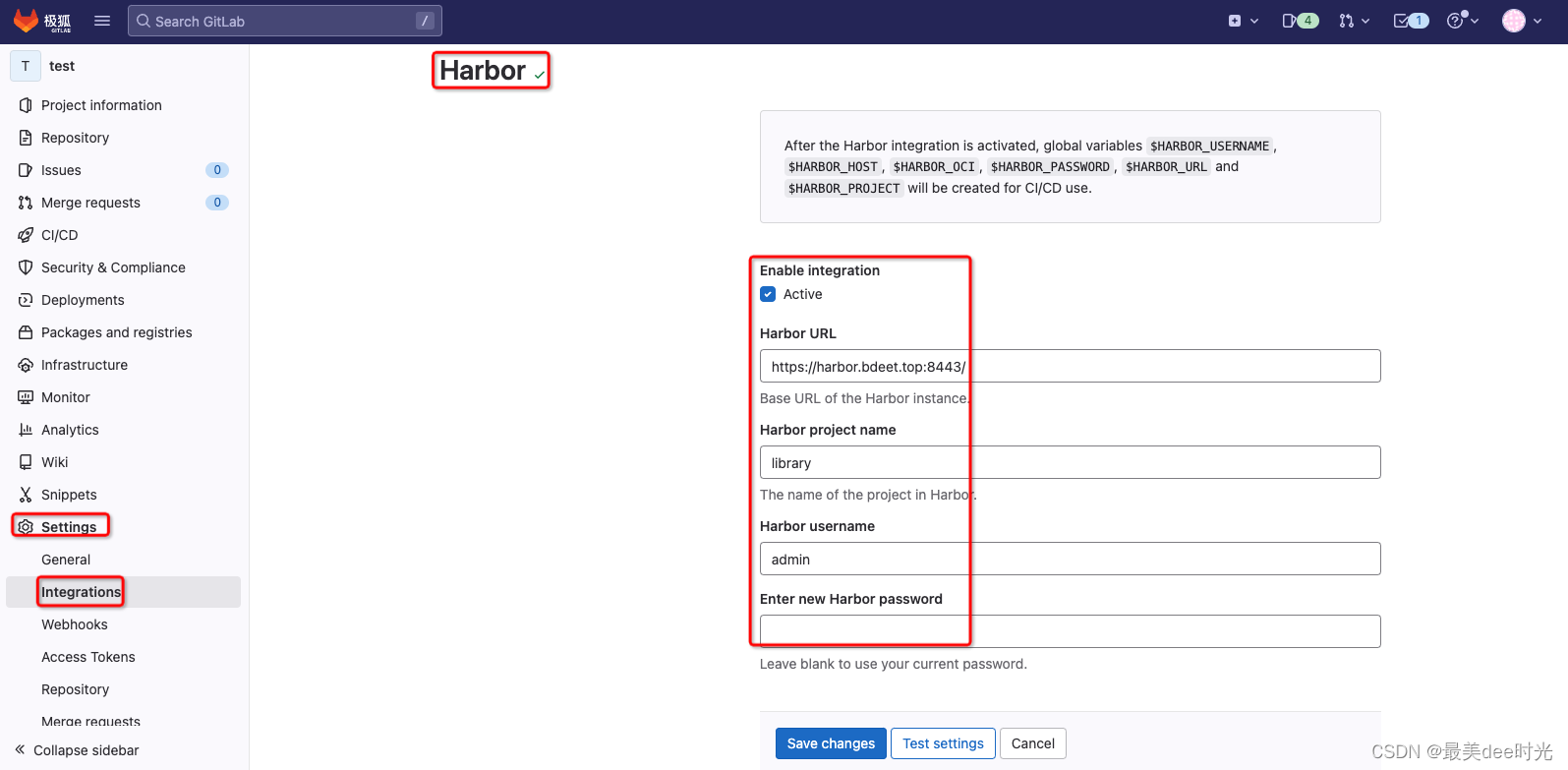Image resolution: width=1568 pixels, height=770 pixels.
Task: Focus the Search GitLab box
Action: 285,21
